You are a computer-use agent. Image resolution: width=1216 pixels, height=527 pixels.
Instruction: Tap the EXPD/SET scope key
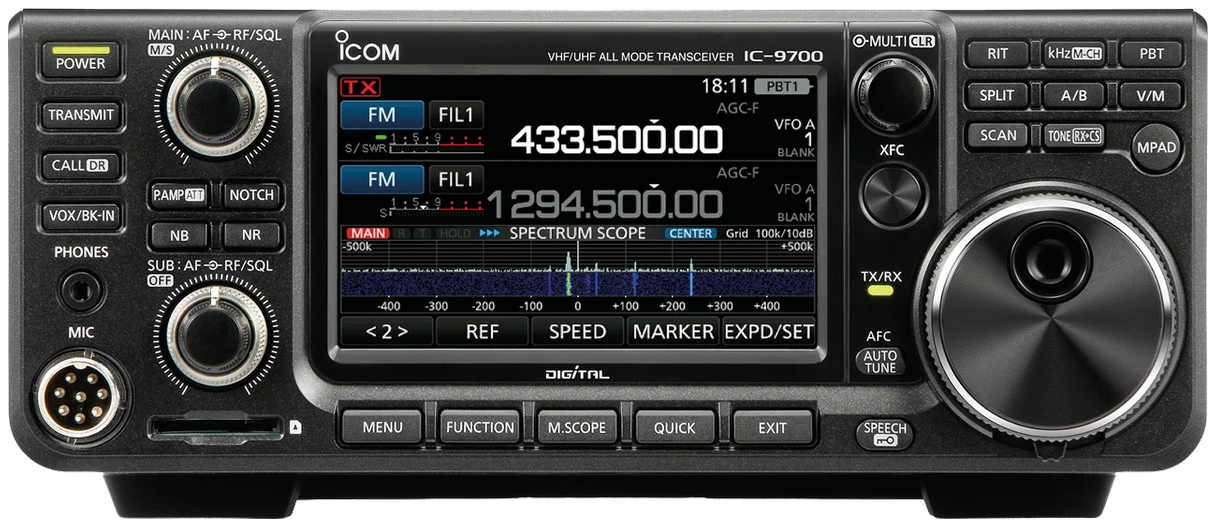coord(769,331)
